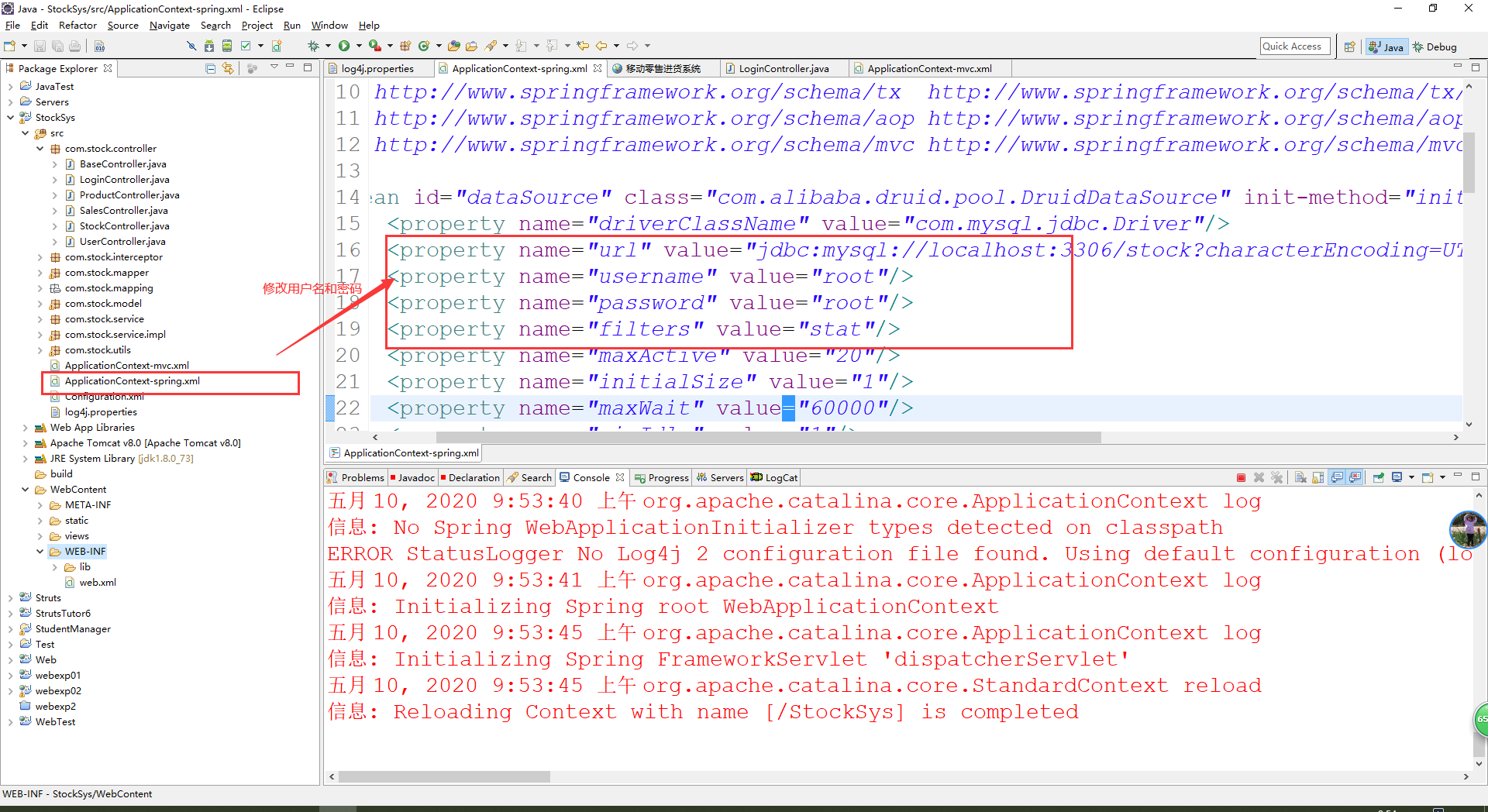Click the Save icon in toolbar
This screenshot has width=1488, height=812.
tap(40, 46)
